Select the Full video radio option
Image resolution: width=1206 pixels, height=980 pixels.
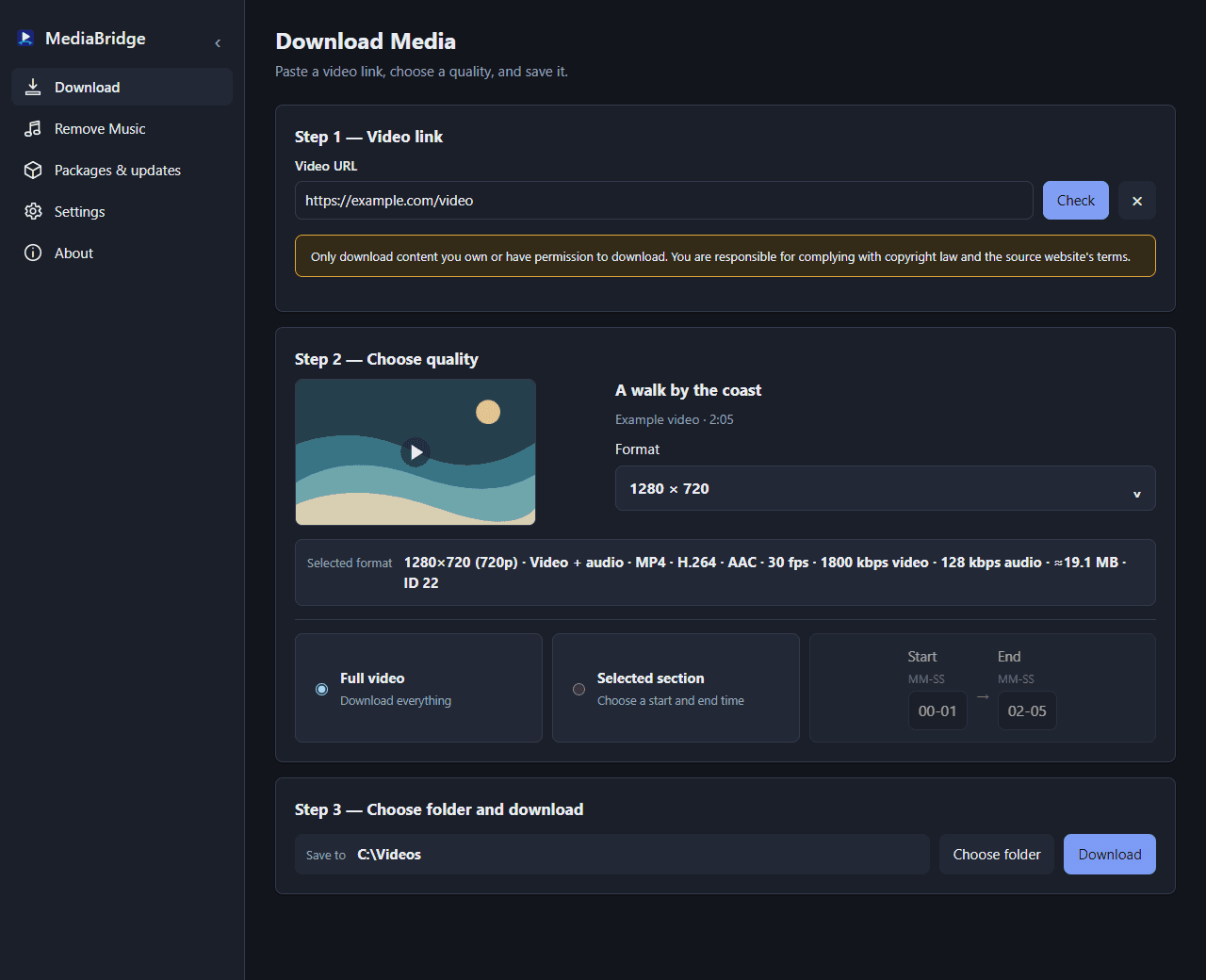pos(322,690)
